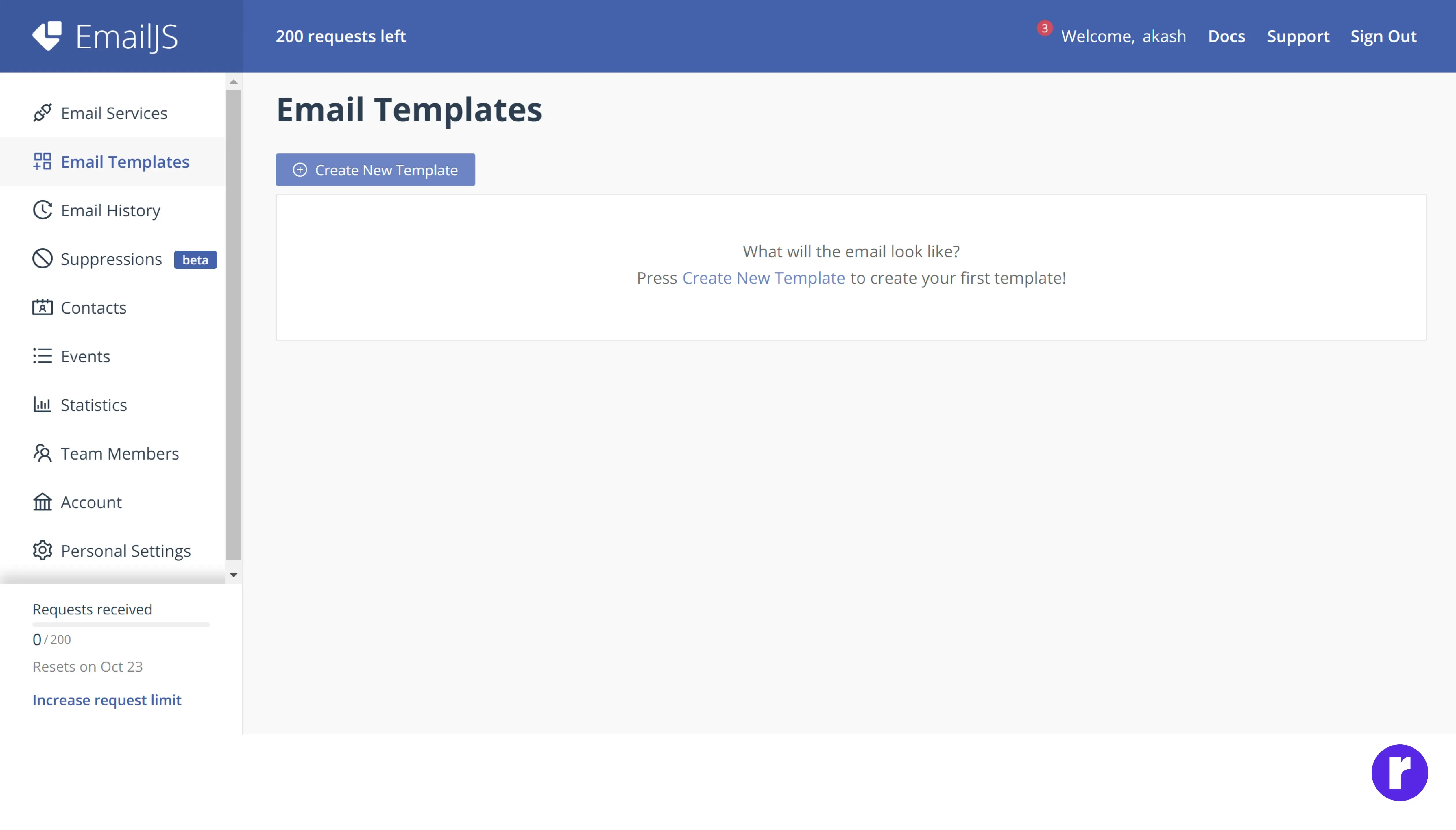View the Statistics page
The width and height of the screenshot is (1456, 830).
[x=113, y=405]
